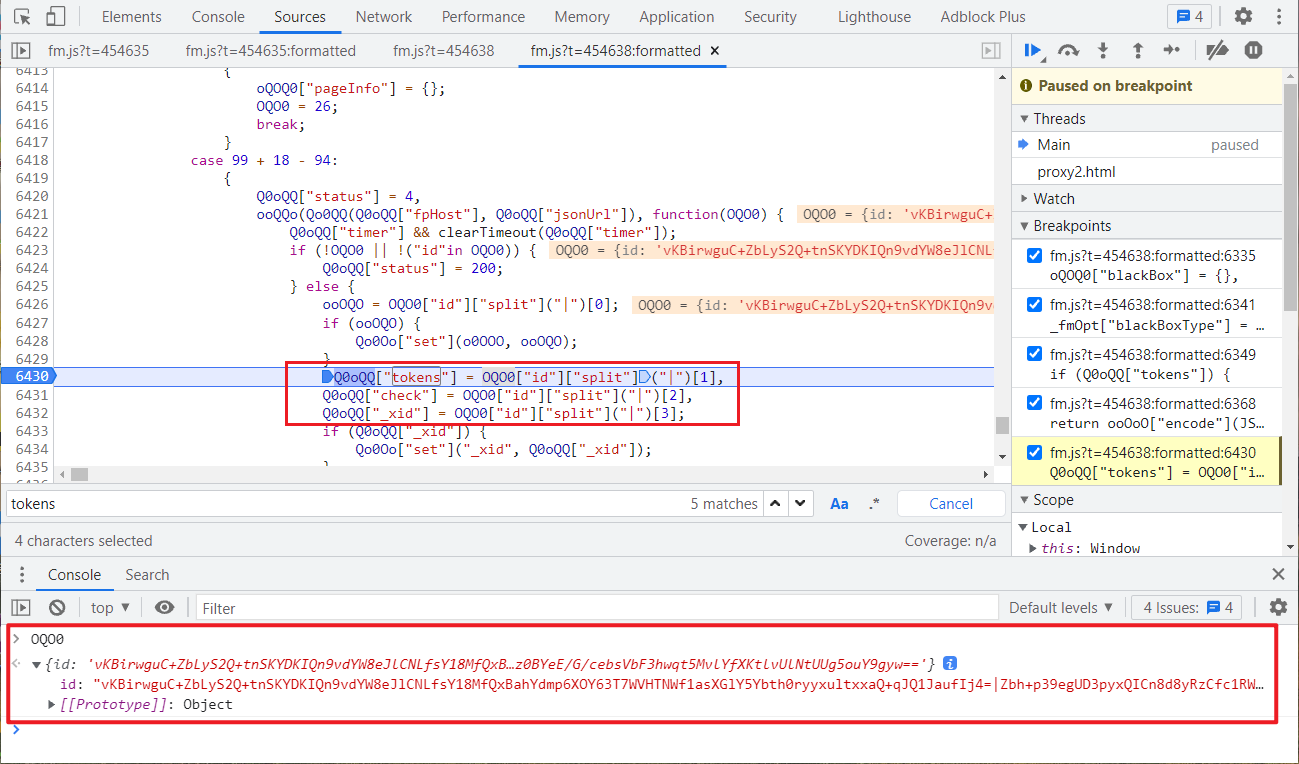
Task: Step out of current function
Action: 1137,50
